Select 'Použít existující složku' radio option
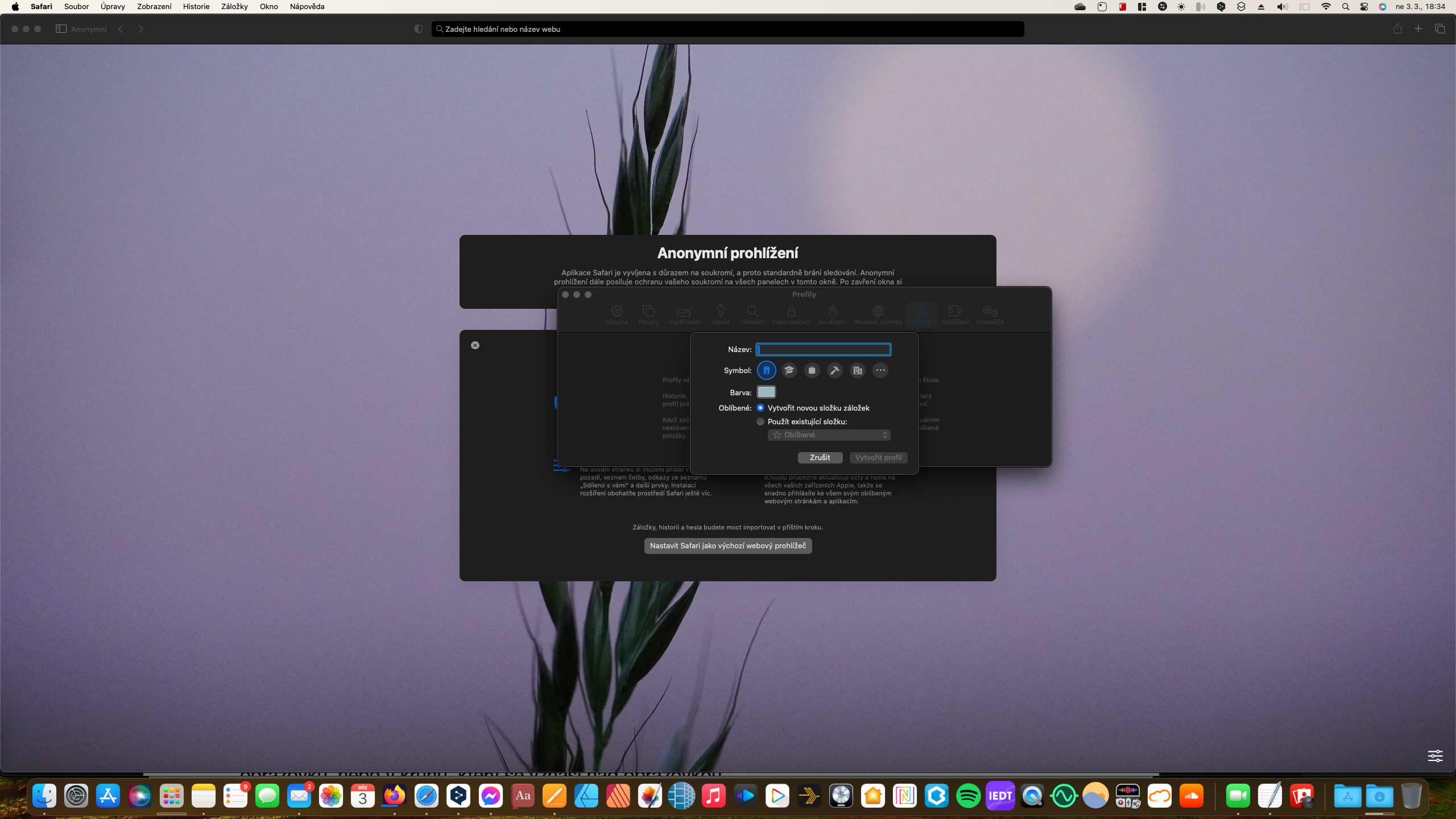The image size is (1456, 819). click(760, 421)
